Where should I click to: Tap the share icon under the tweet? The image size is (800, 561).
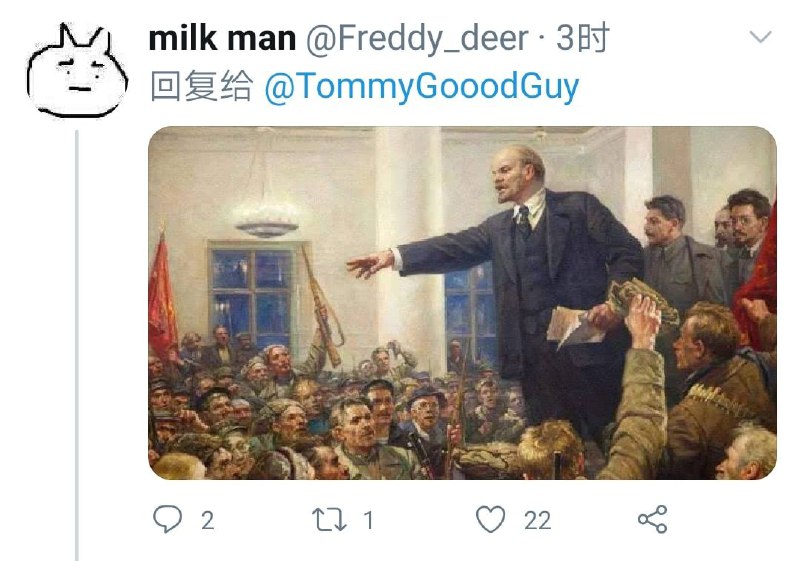pos(653,519)
